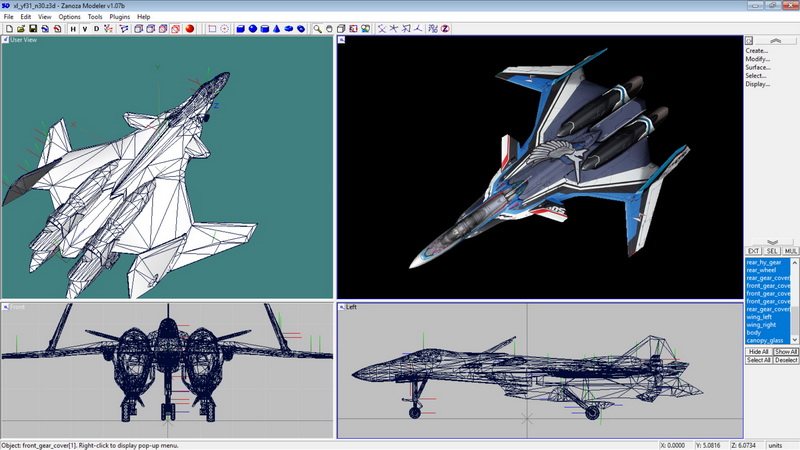This screenshot has width=800, height=450.
Task: Open the User View viewport menu icon
Action: (5, 40)
